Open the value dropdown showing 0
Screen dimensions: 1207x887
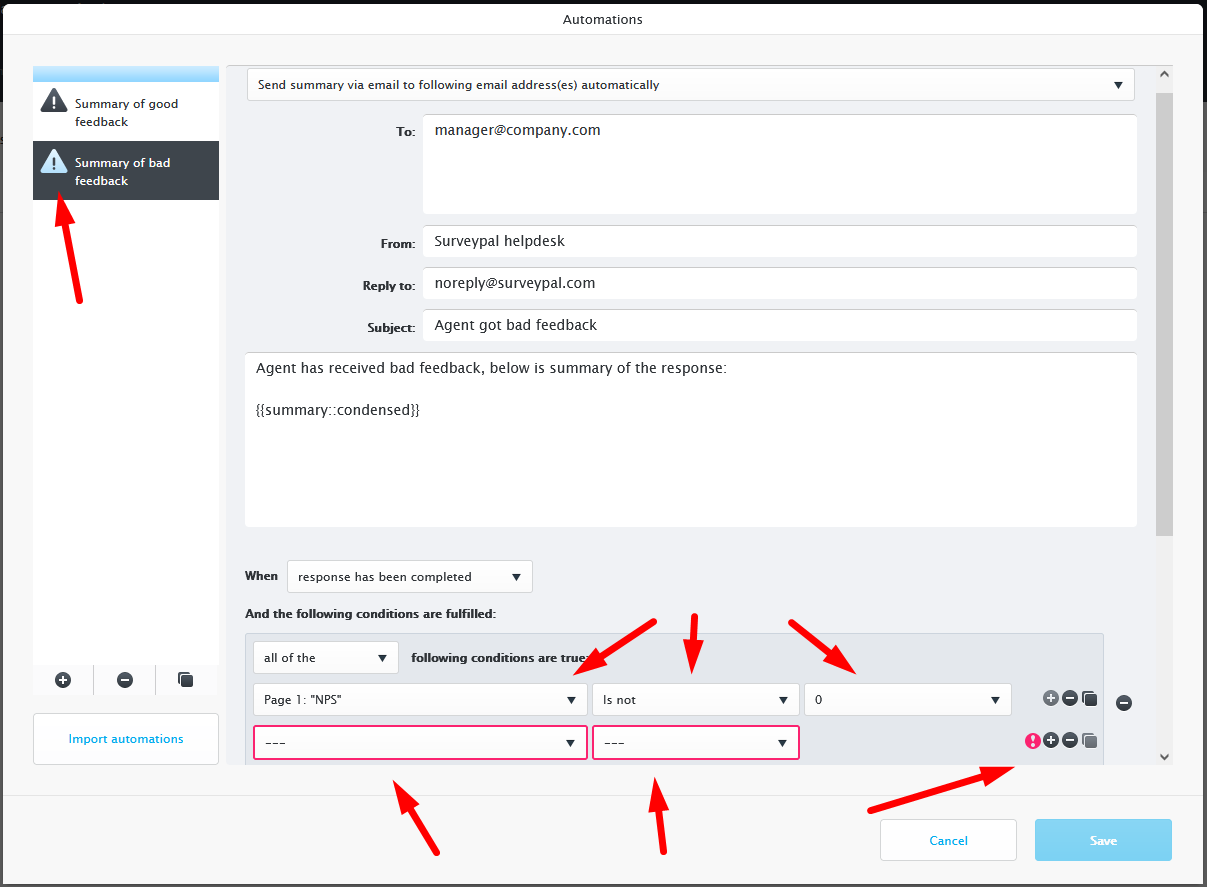pos(908,700)
